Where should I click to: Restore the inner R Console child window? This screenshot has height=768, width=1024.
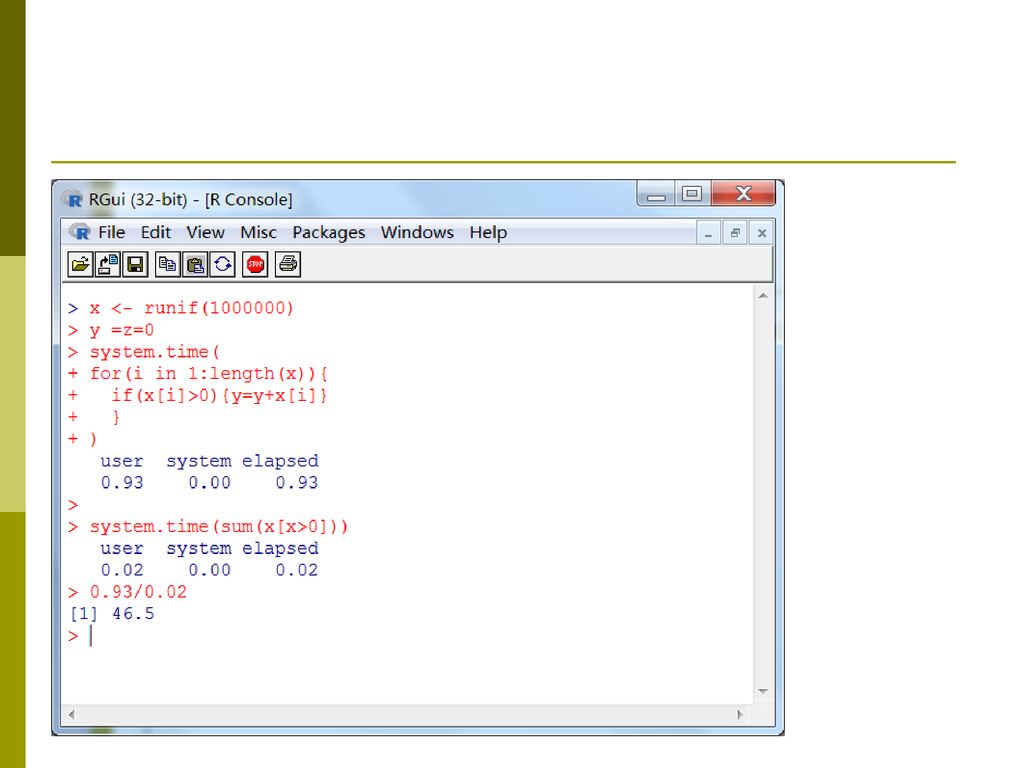tap(735, 233)
